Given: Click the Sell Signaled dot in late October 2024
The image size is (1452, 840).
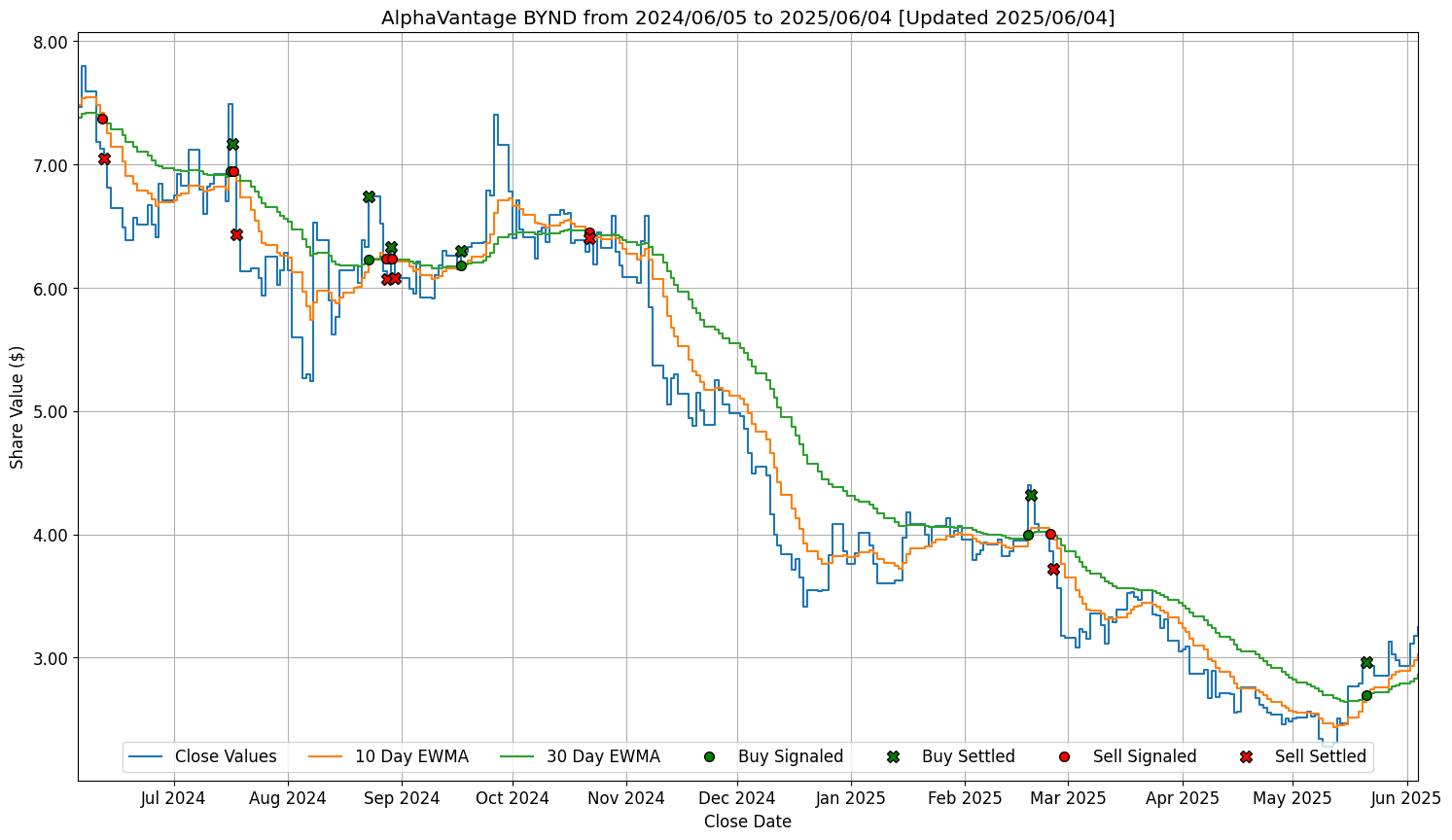Looking at the screenshot, I should point(589,232).
